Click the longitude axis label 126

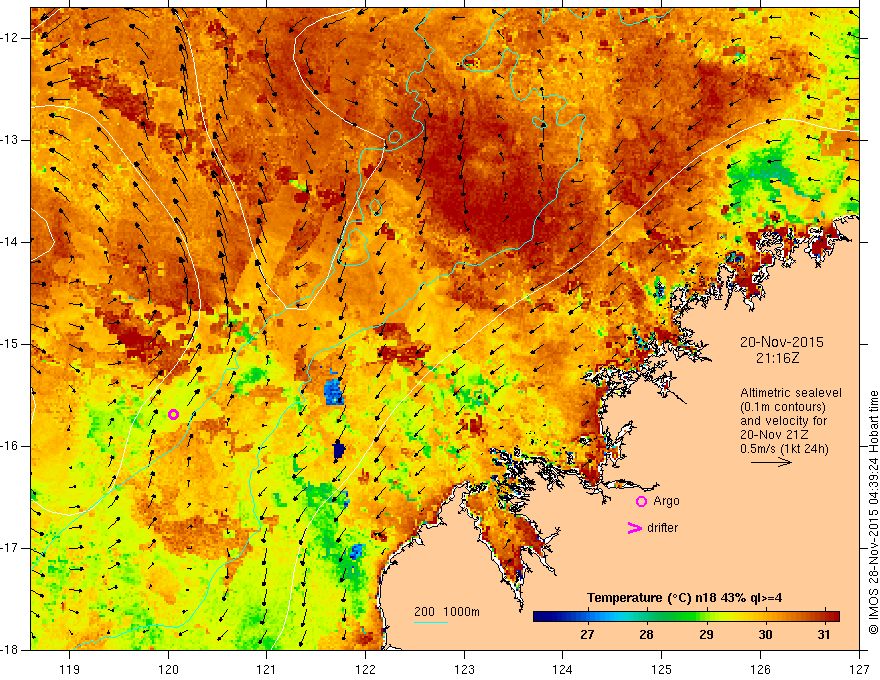(760, 669)
